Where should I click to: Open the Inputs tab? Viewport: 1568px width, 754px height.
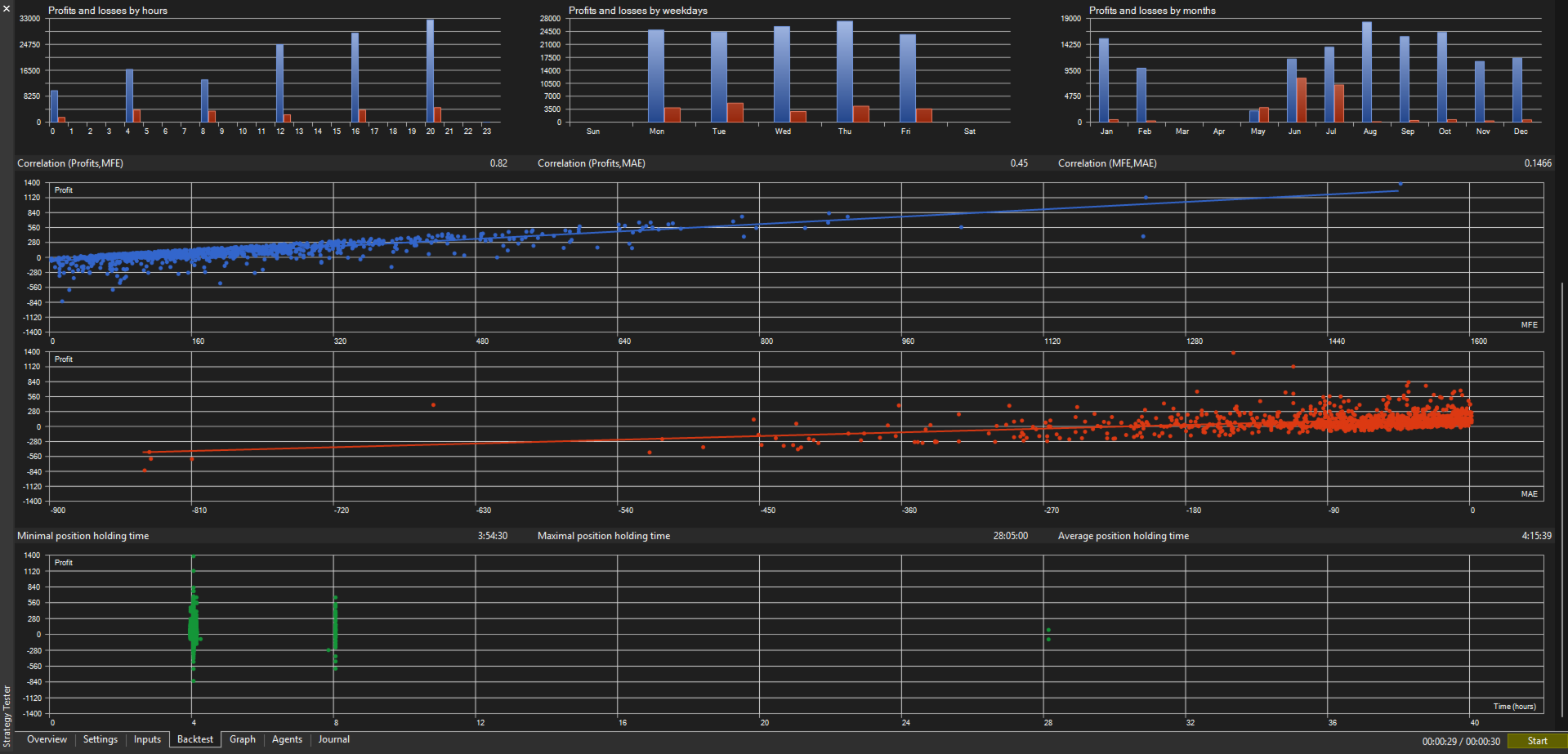(147, 739)
